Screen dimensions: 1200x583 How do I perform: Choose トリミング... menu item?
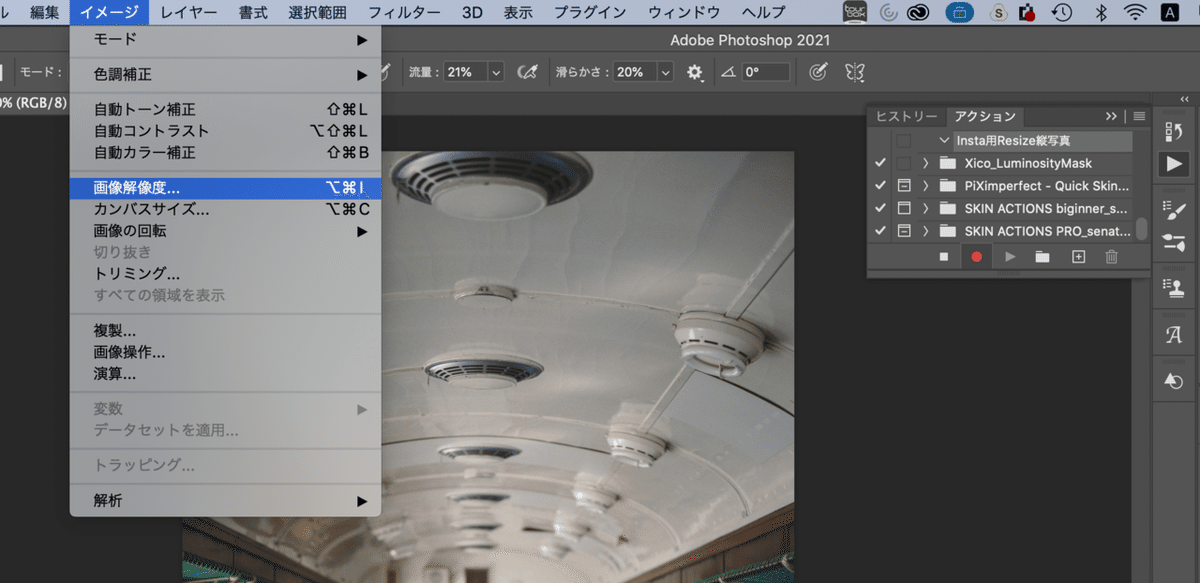(226, 273)
